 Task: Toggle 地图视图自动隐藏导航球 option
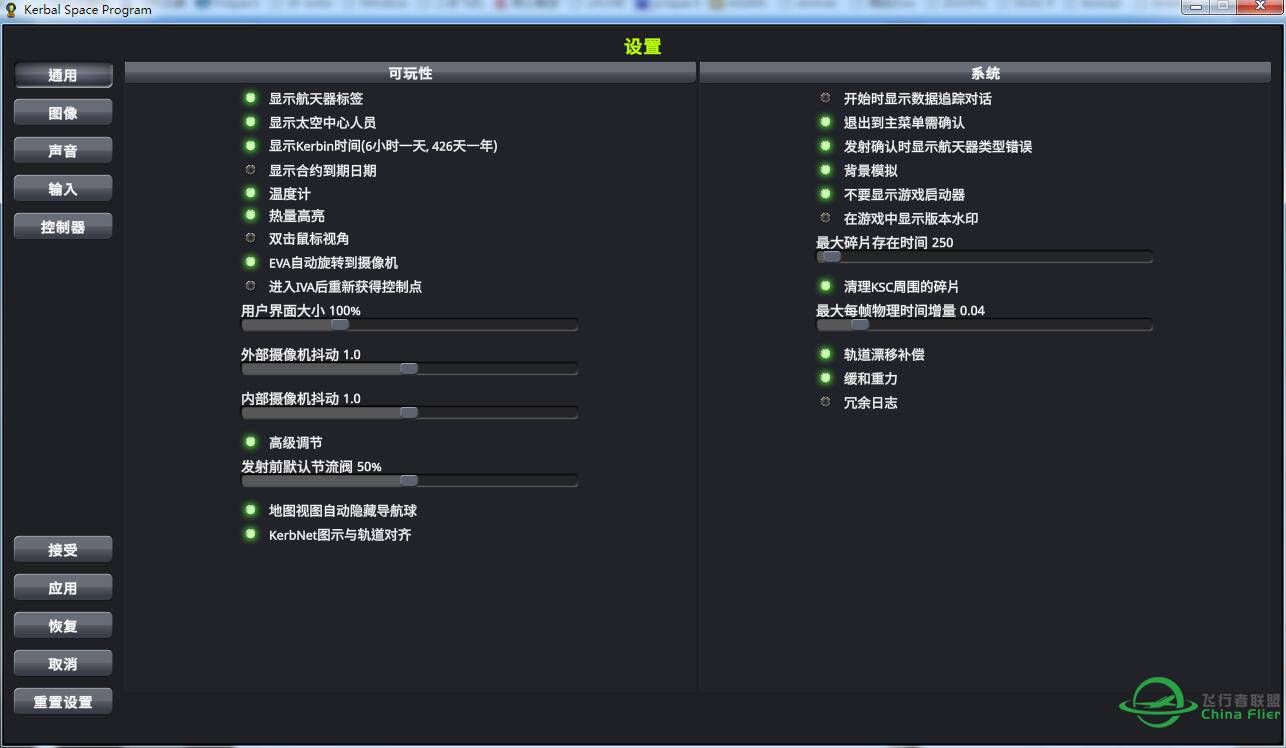(x=250, y=510)
